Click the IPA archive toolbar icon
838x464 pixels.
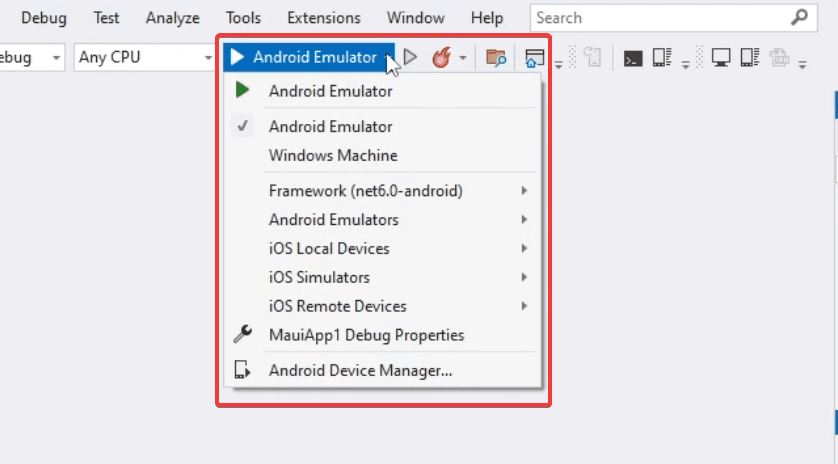[x=779, y=57]
